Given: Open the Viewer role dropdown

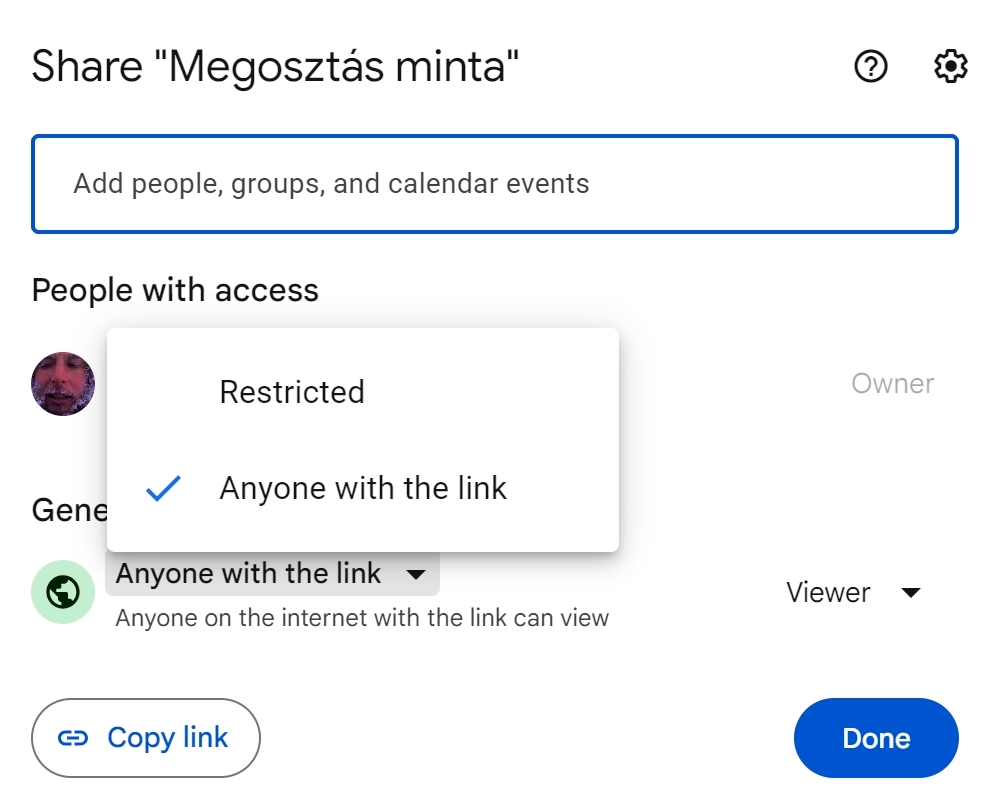Looking at the screenshot, I should tap(852, 592).
